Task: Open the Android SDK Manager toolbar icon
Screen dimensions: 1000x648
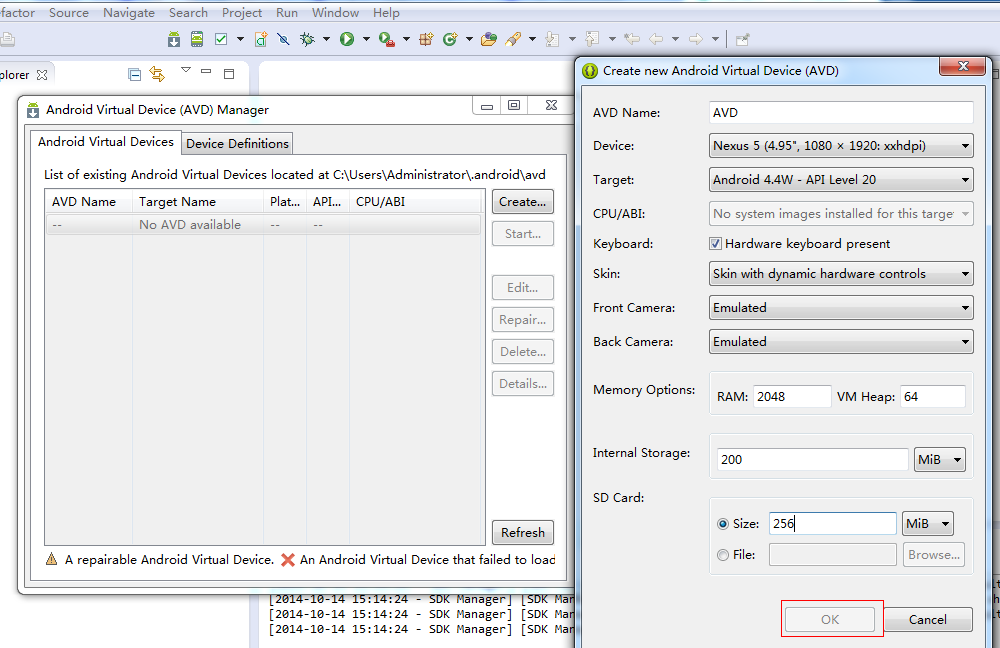Action: (x=173, y=40)
